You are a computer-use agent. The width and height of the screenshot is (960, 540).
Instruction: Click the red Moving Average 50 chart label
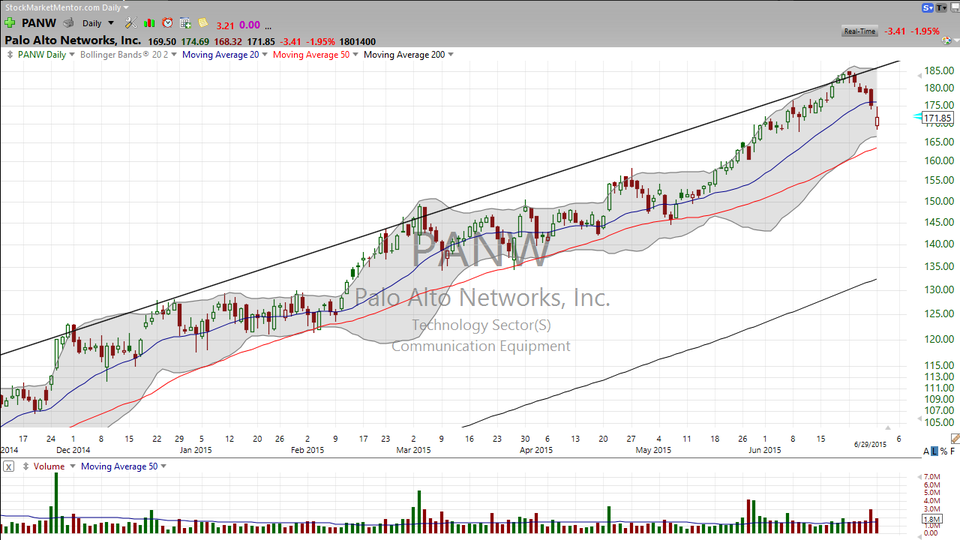[311, 54]
